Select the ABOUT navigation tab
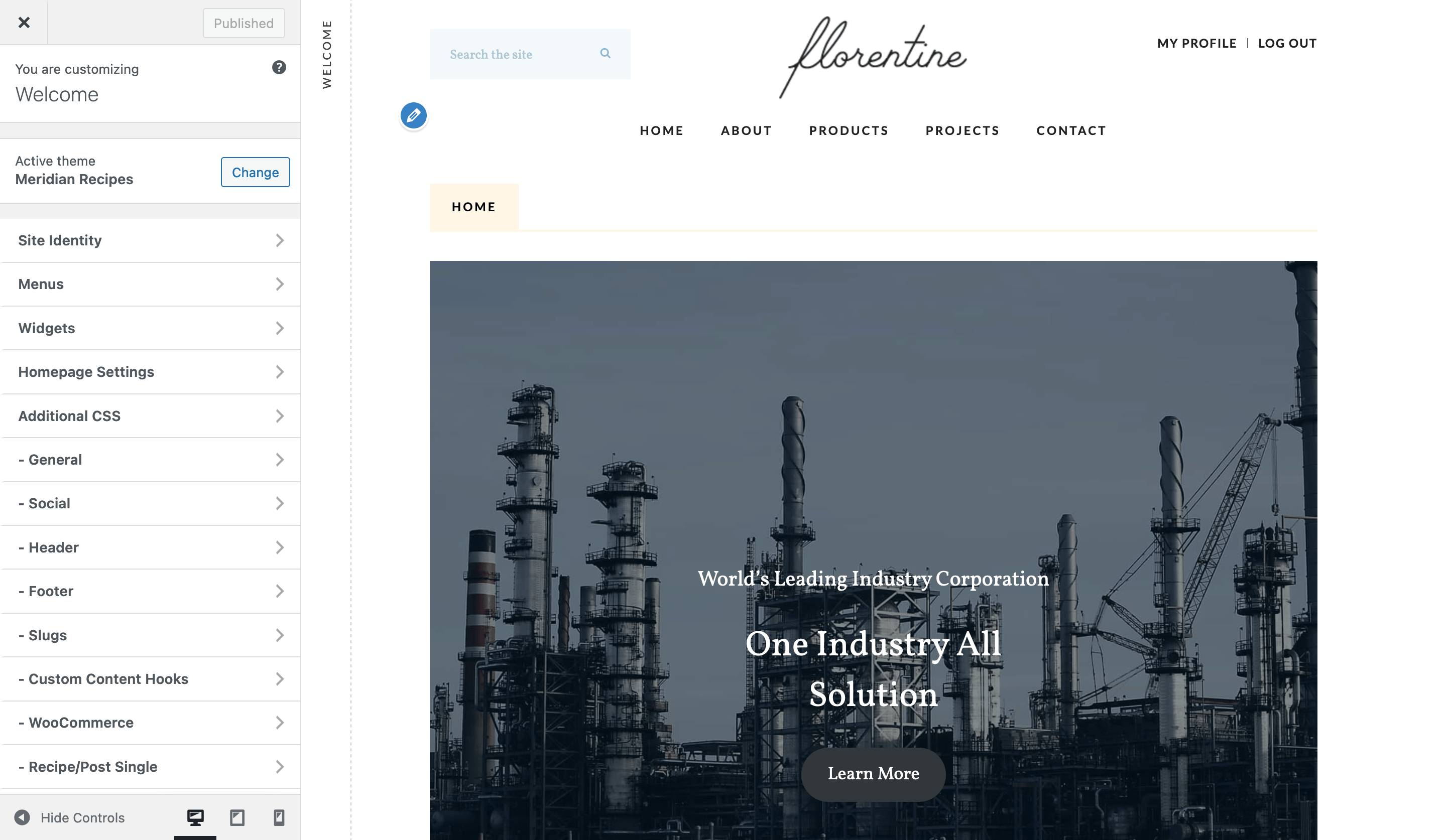This screenshot has height=840, width=1446. pyautogui.click(x=746, y=130)
